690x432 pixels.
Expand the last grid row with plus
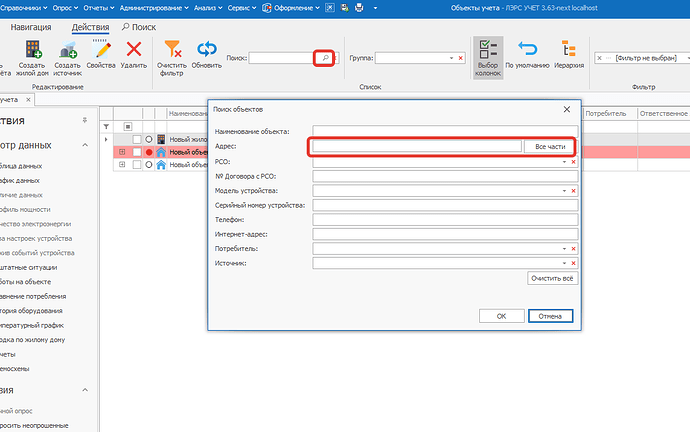point(122,165)
